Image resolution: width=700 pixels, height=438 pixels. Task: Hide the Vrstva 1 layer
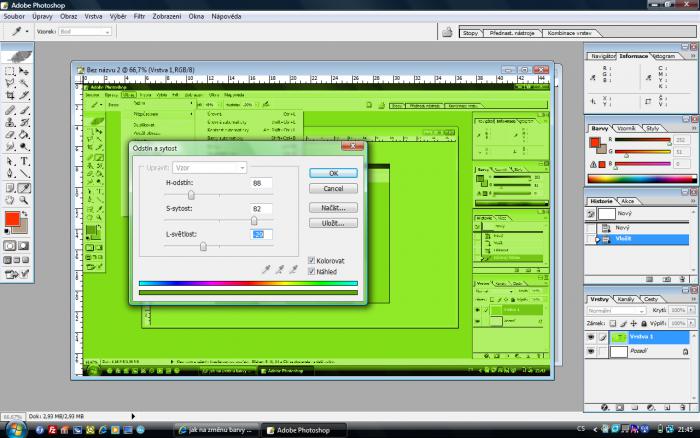[591, 338]
